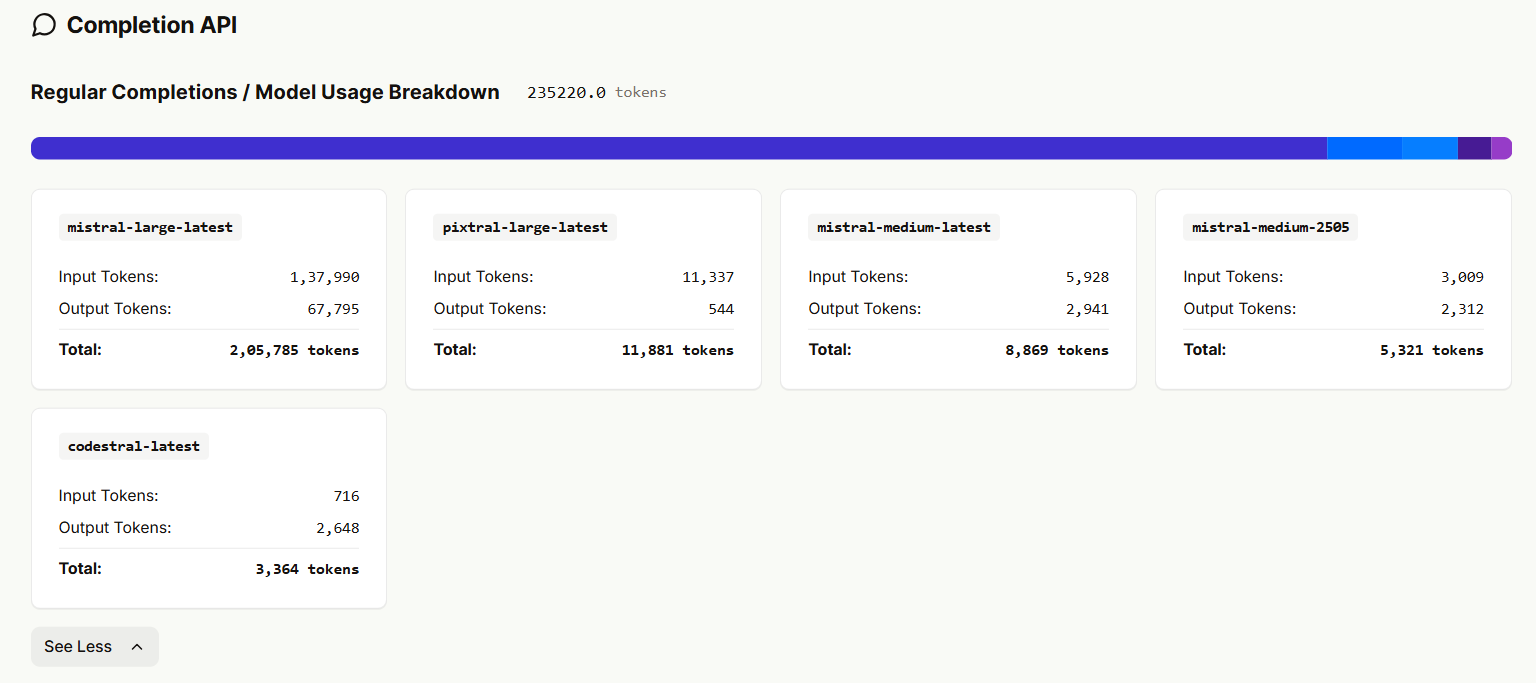This screenshot has height=683, width=1536.
Task: Click the 1,37,990 input tokens value
Action: 325,277
